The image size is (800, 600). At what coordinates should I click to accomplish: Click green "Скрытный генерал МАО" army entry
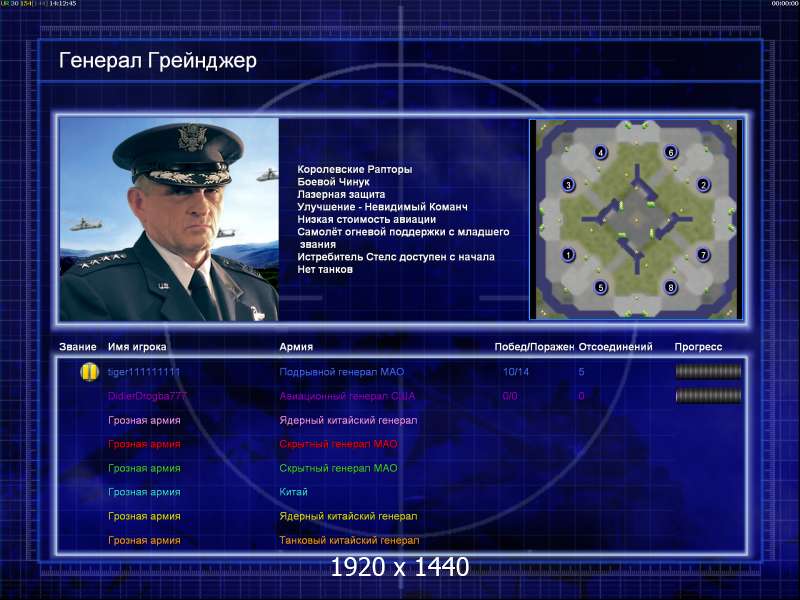click(338, 468)
